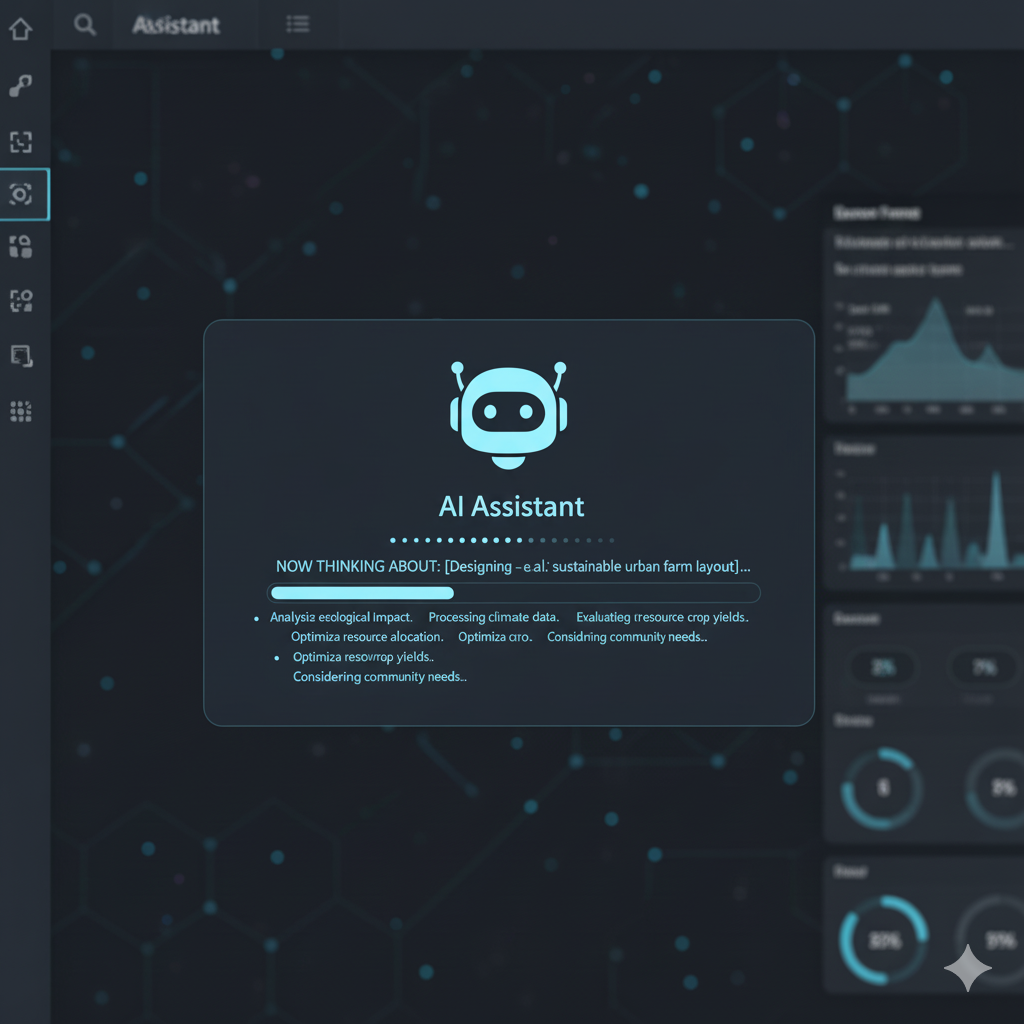The width and height of the screenshot is (1024, 1024).
Task: Click the robot avatar in the dialog
Action: [509, 413]
